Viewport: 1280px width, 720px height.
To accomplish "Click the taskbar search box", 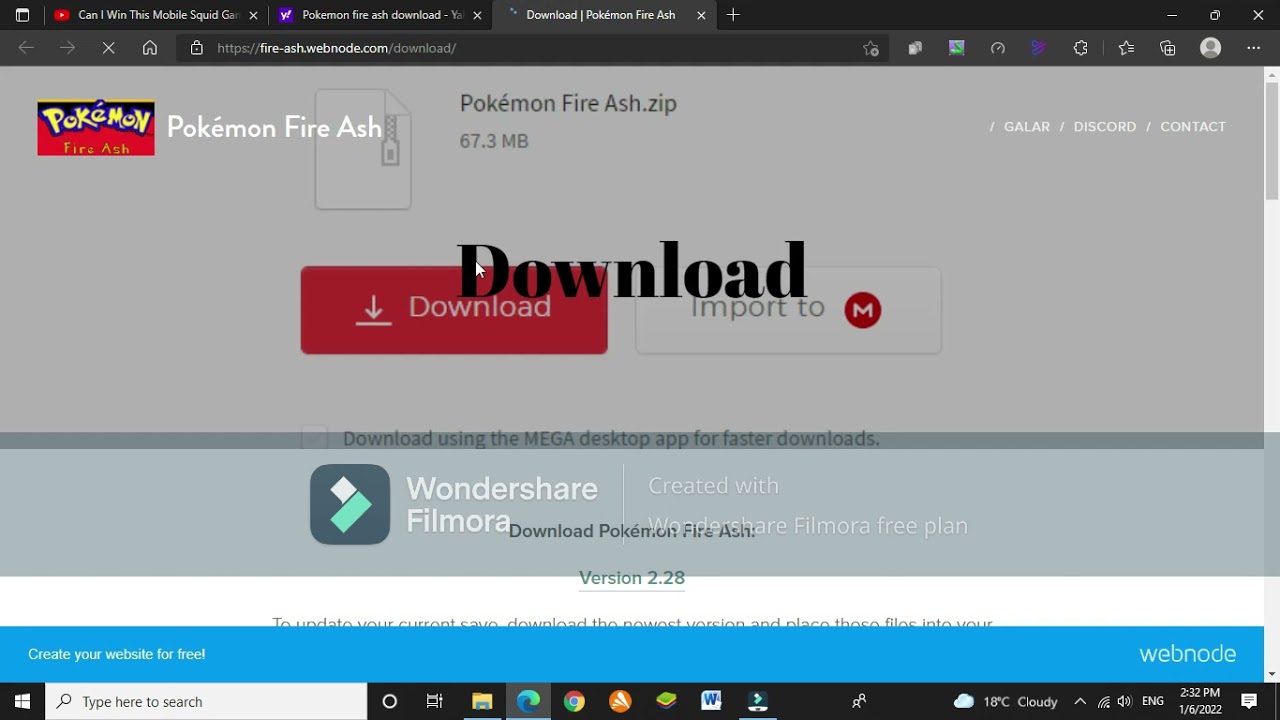I will [x=207, y=701].
